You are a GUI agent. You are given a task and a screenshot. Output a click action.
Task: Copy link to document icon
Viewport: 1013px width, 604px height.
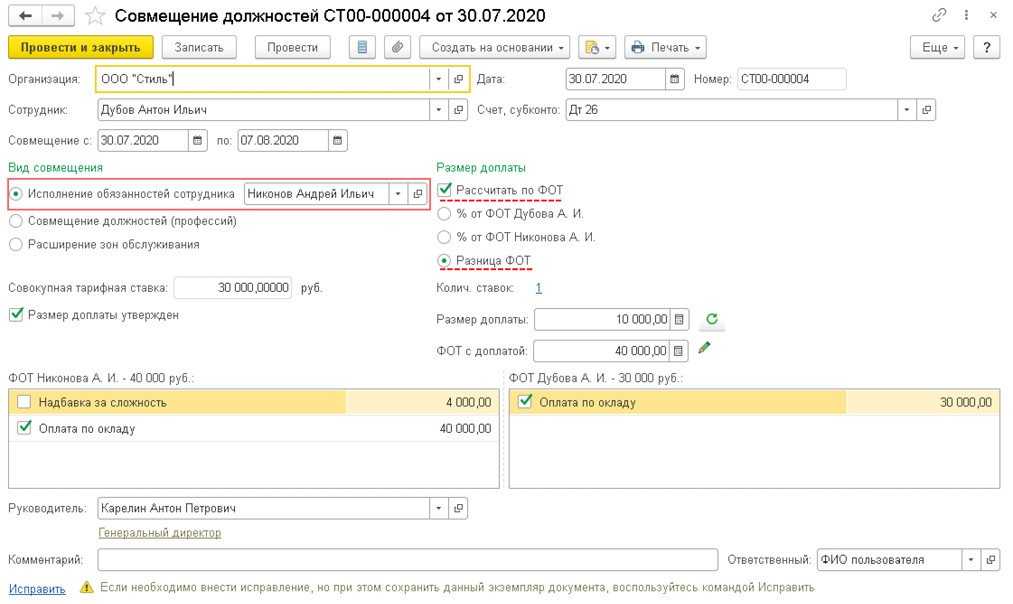coord(938,16)
